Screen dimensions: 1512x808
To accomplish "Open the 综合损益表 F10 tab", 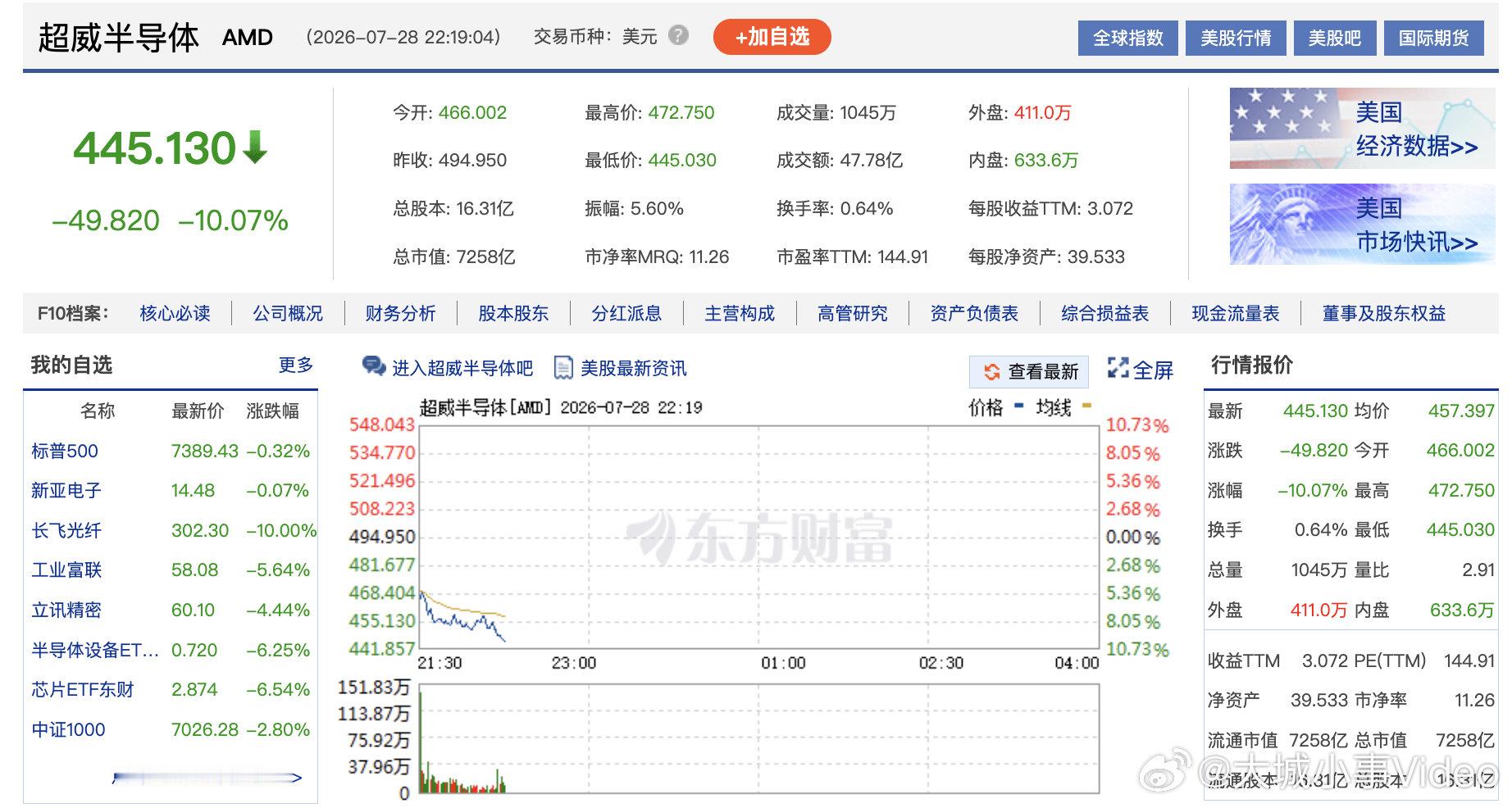I will tap(1105, 313).
